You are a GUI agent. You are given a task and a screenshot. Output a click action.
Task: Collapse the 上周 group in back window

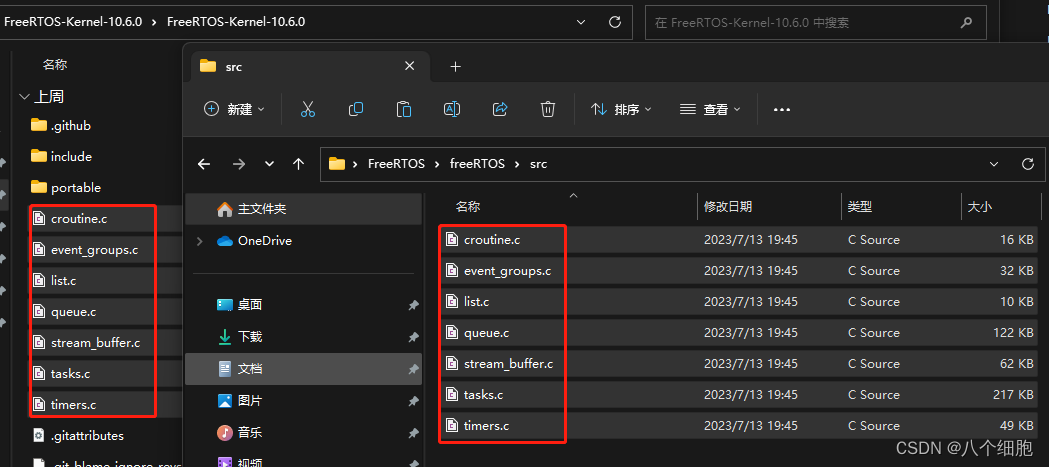click(25, 97)
